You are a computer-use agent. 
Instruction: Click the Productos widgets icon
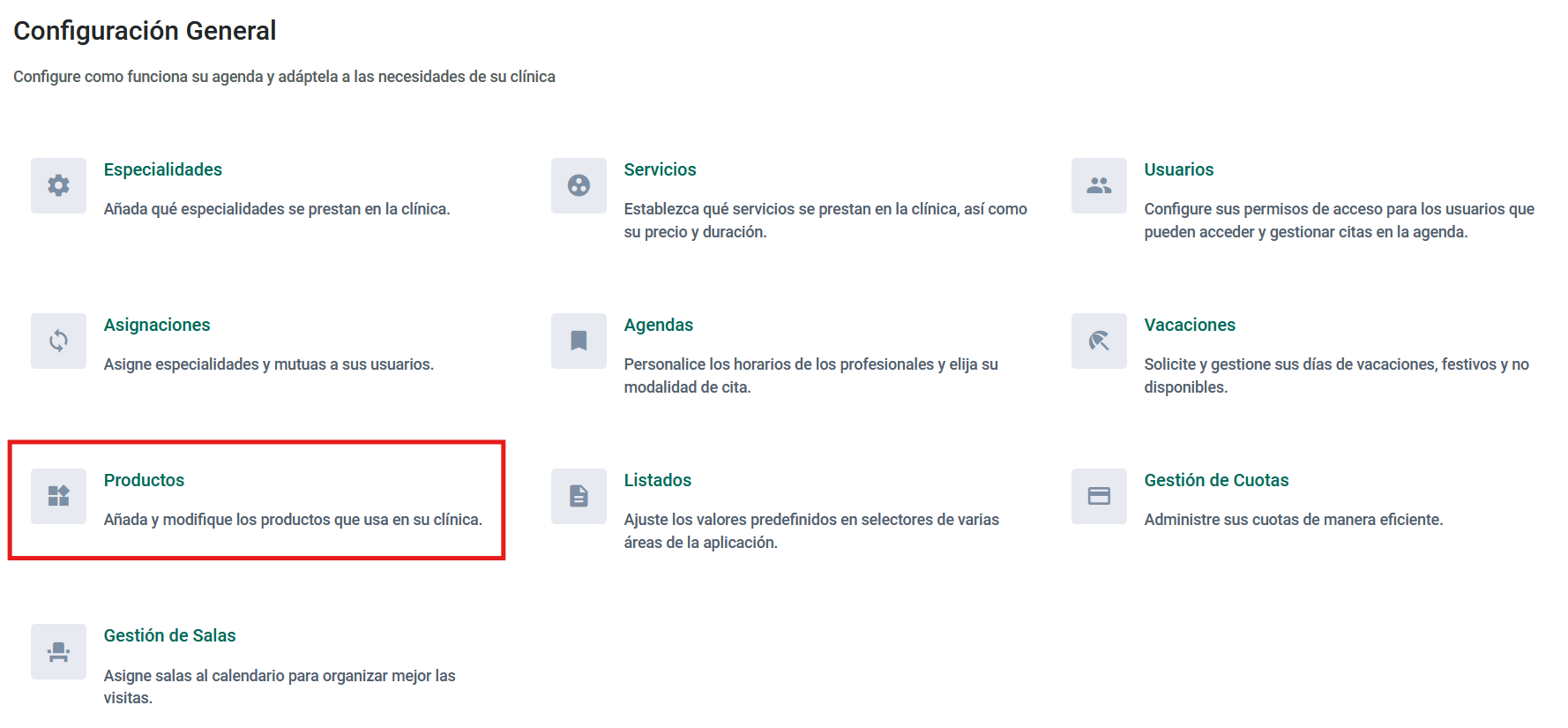[x=58, y=496]
